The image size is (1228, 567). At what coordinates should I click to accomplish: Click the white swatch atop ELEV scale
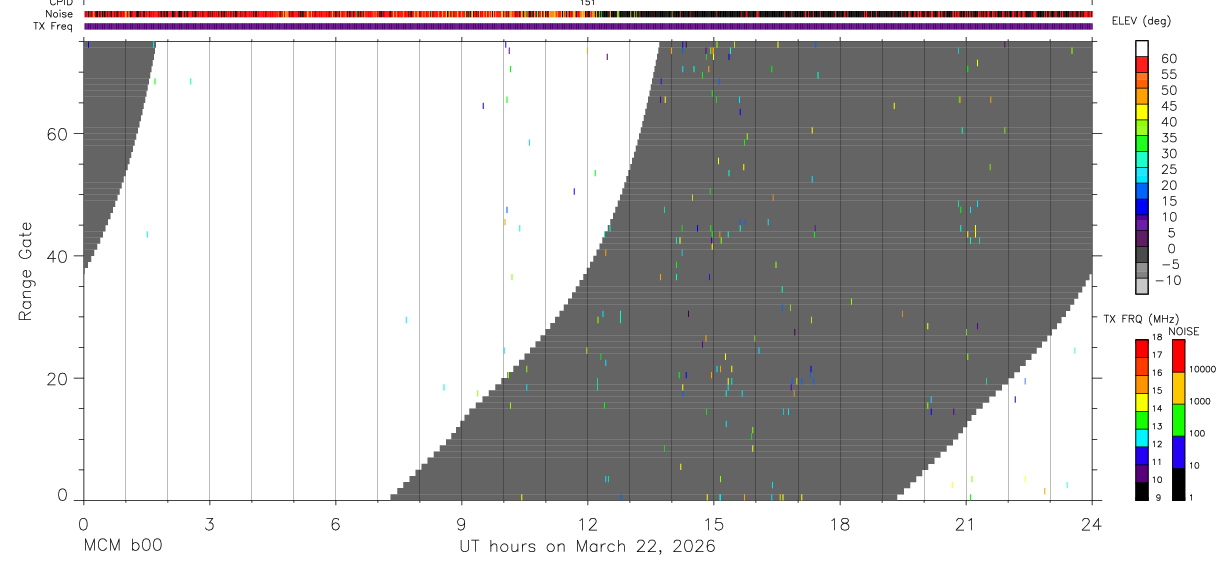pos(1142,48)
